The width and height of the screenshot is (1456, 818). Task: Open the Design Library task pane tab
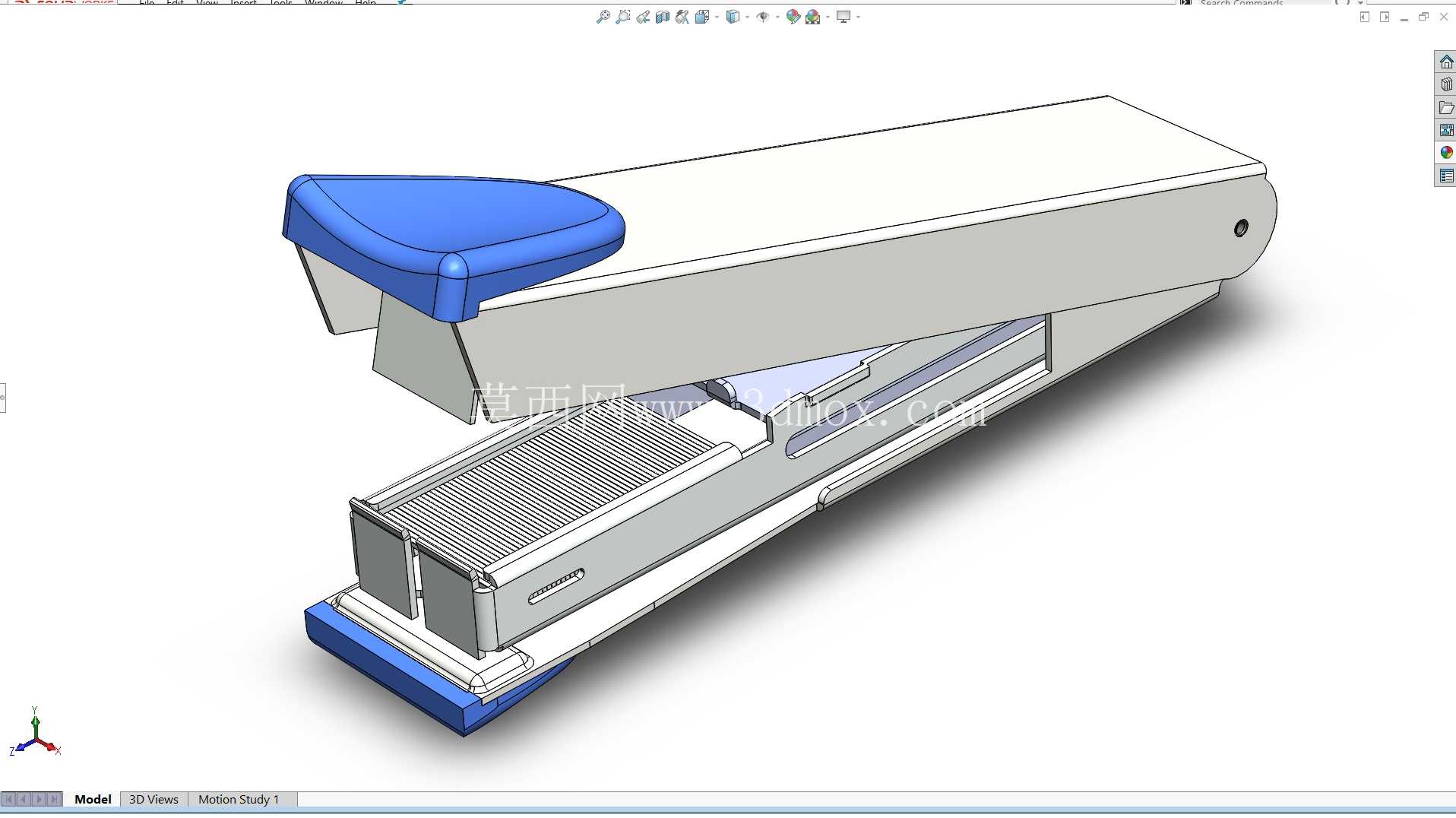click(x=1446, y=84)
